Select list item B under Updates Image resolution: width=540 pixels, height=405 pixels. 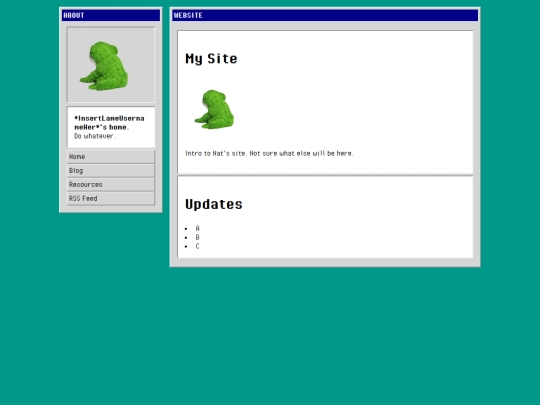point(197,237)
